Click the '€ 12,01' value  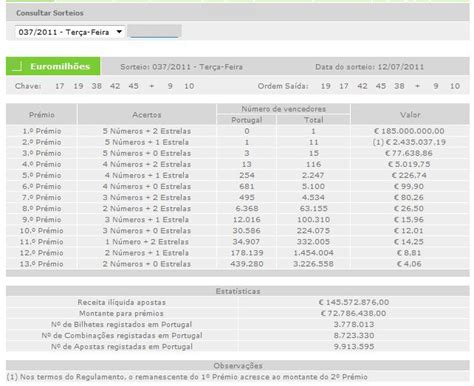point(409,230)
